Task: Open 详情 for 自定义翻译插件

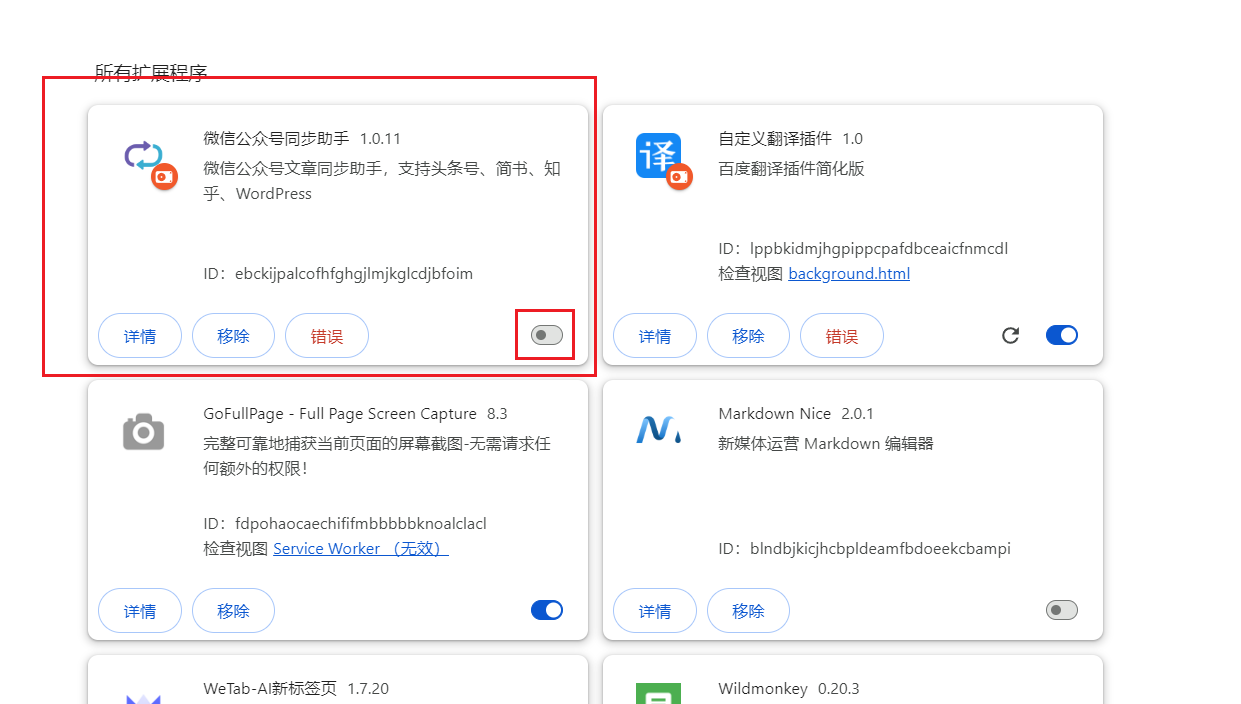Action: tap(655, 336)
